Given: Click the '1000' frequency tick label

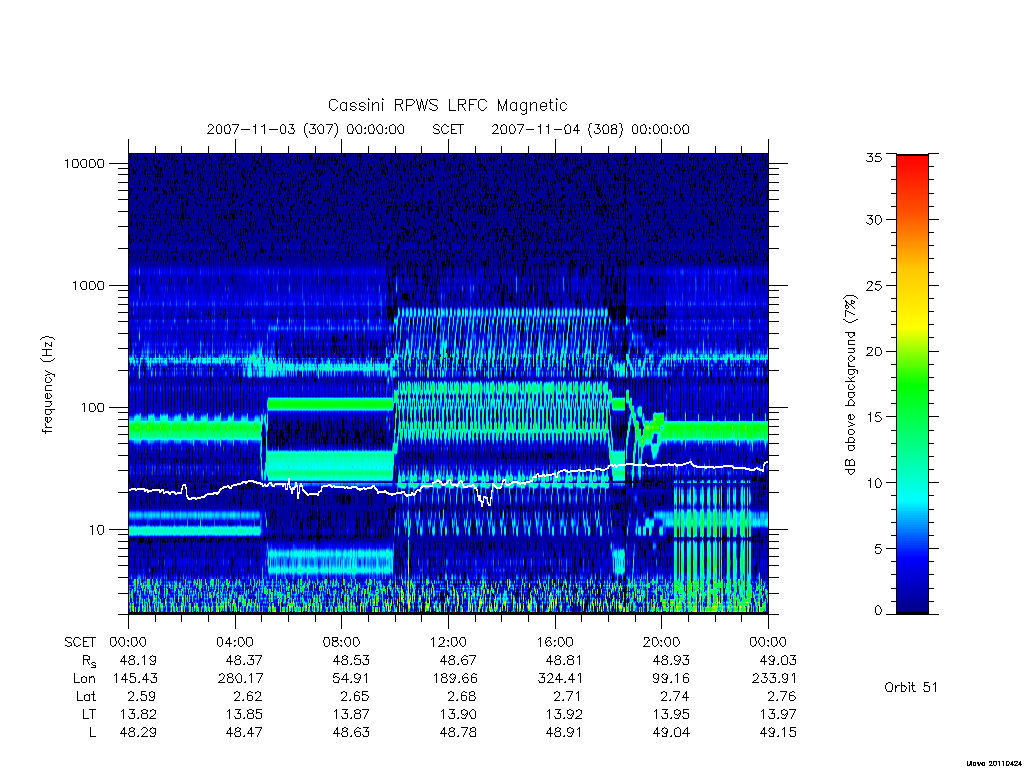Looking at the screenshot, I should click(88, 286).
